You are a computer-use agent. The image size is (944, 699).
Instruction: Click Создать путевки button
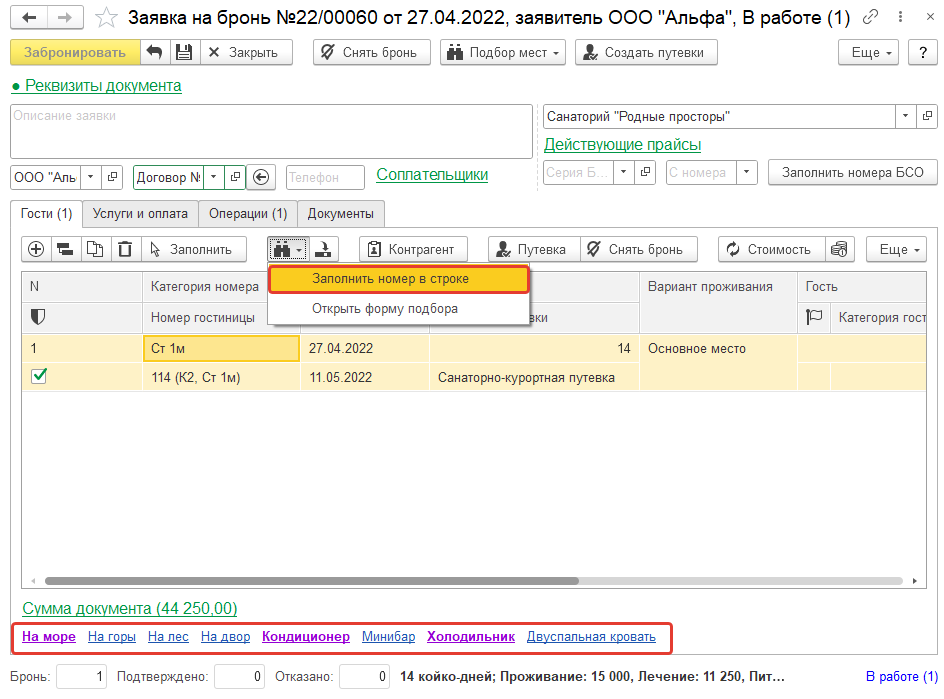click(647, 52)
